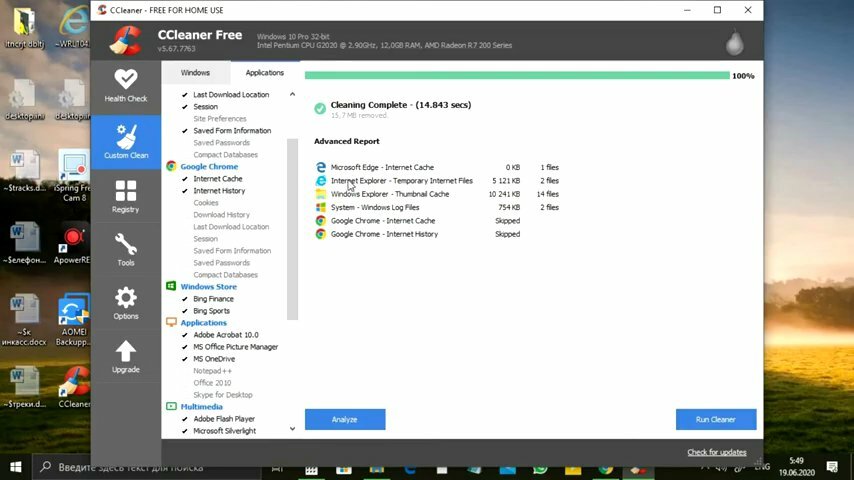
Task: Uncheck Chrome Internet History in the tree
Action: coord(185,191)
